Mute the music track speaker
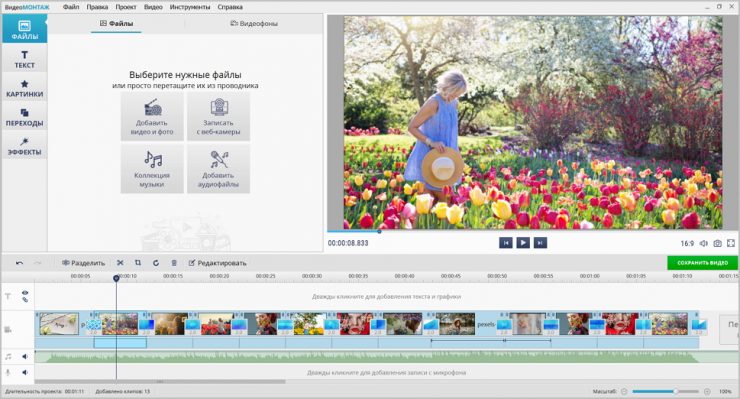The height and width of the screenshot is (399, 740). tap(25, 357)
